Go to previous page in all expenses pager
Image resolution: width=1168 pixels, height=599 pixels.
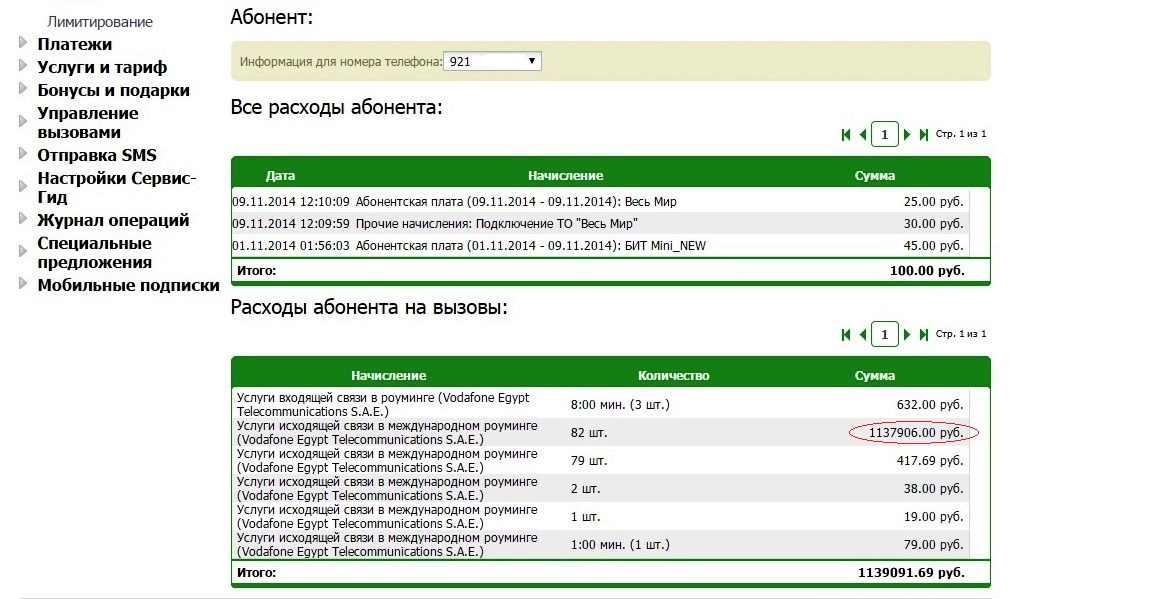click(x=863, y=135)
